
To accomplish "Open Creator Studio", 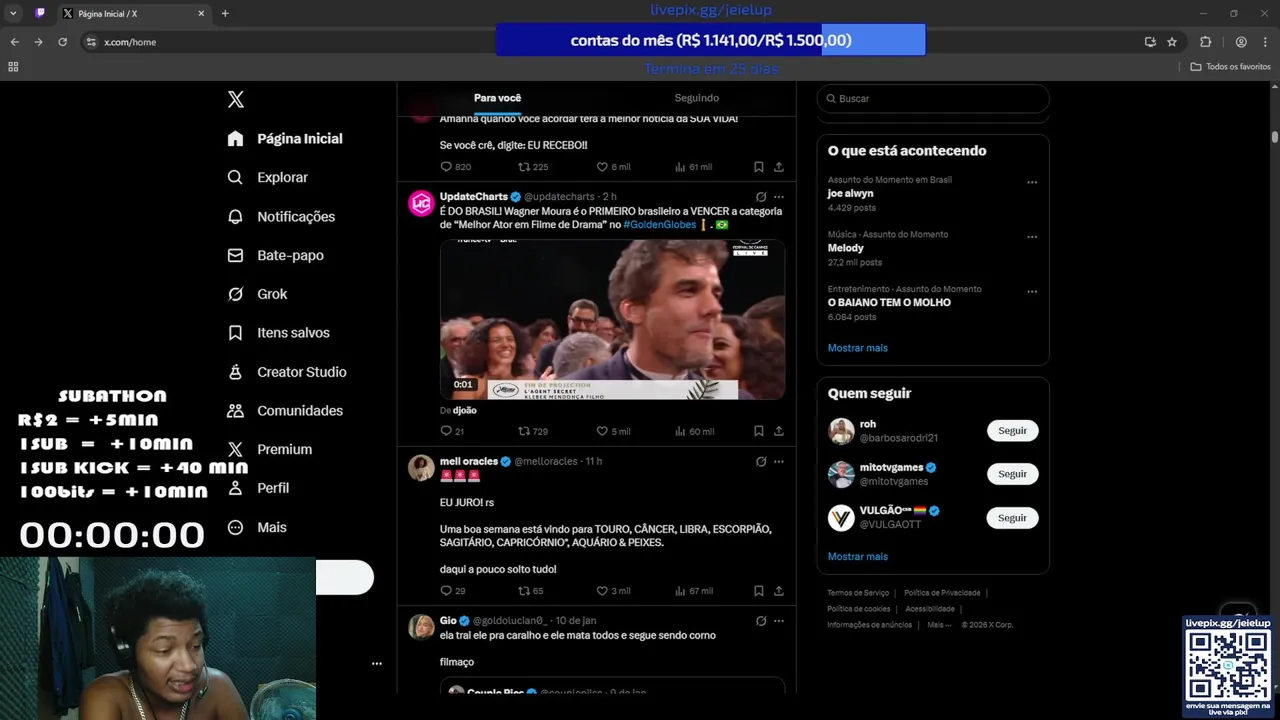I will click(x=286, y=372).
